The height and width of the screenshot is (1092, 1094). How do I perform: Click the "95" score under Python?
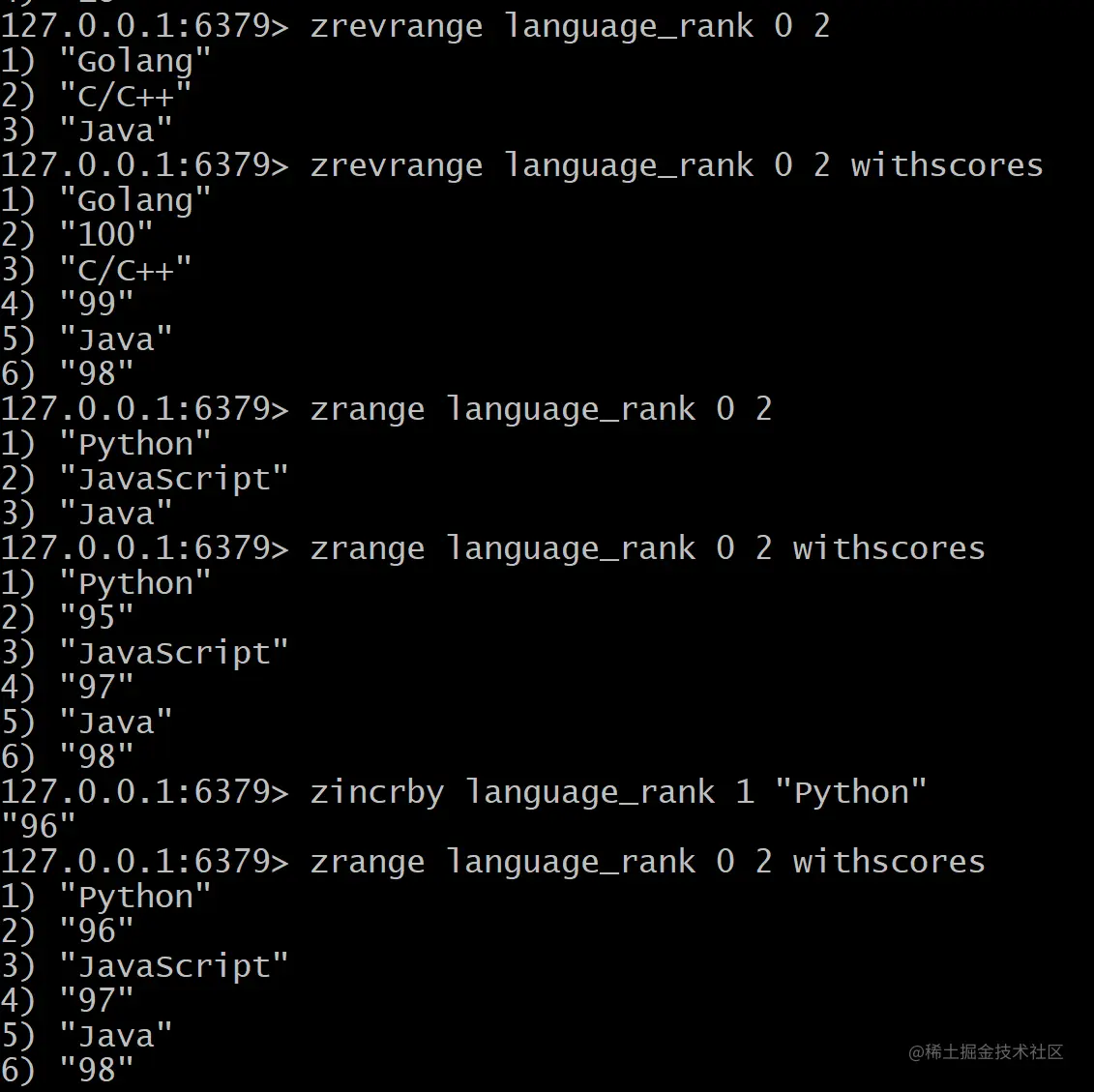[97, 617]
